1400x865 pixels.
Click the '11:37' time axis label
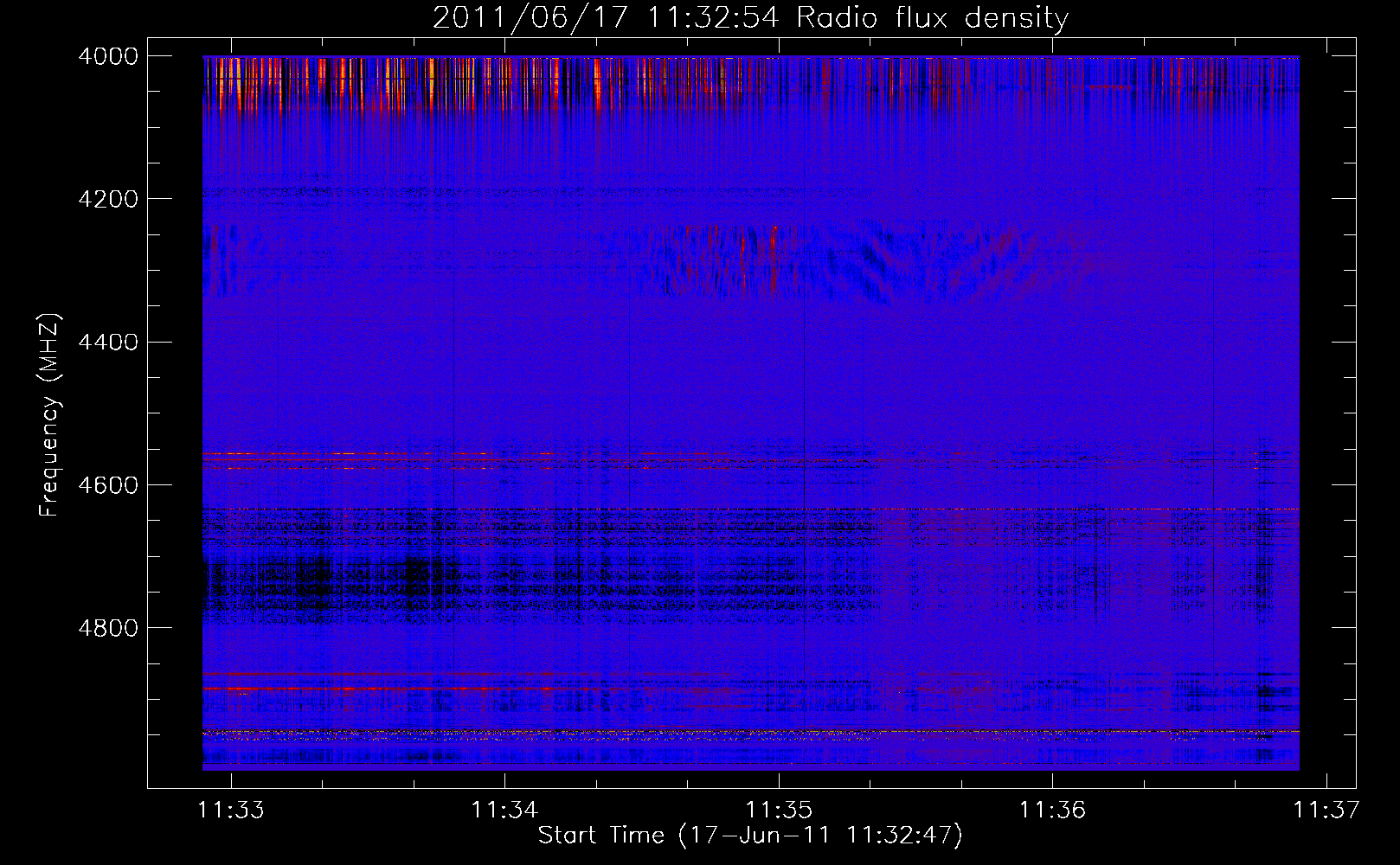(1326, 811)
